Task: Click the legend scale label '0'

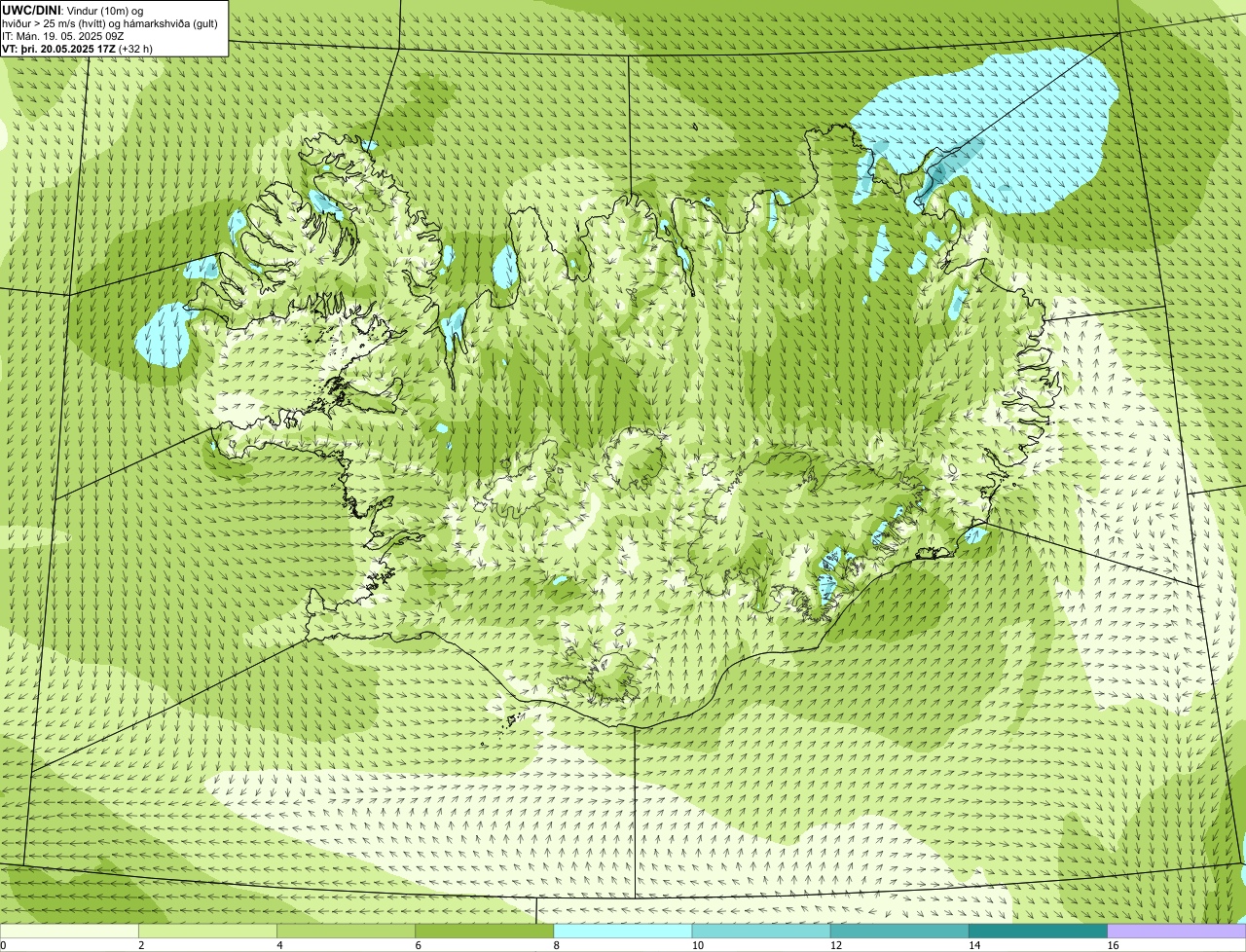Action: [x=3, y=945]
